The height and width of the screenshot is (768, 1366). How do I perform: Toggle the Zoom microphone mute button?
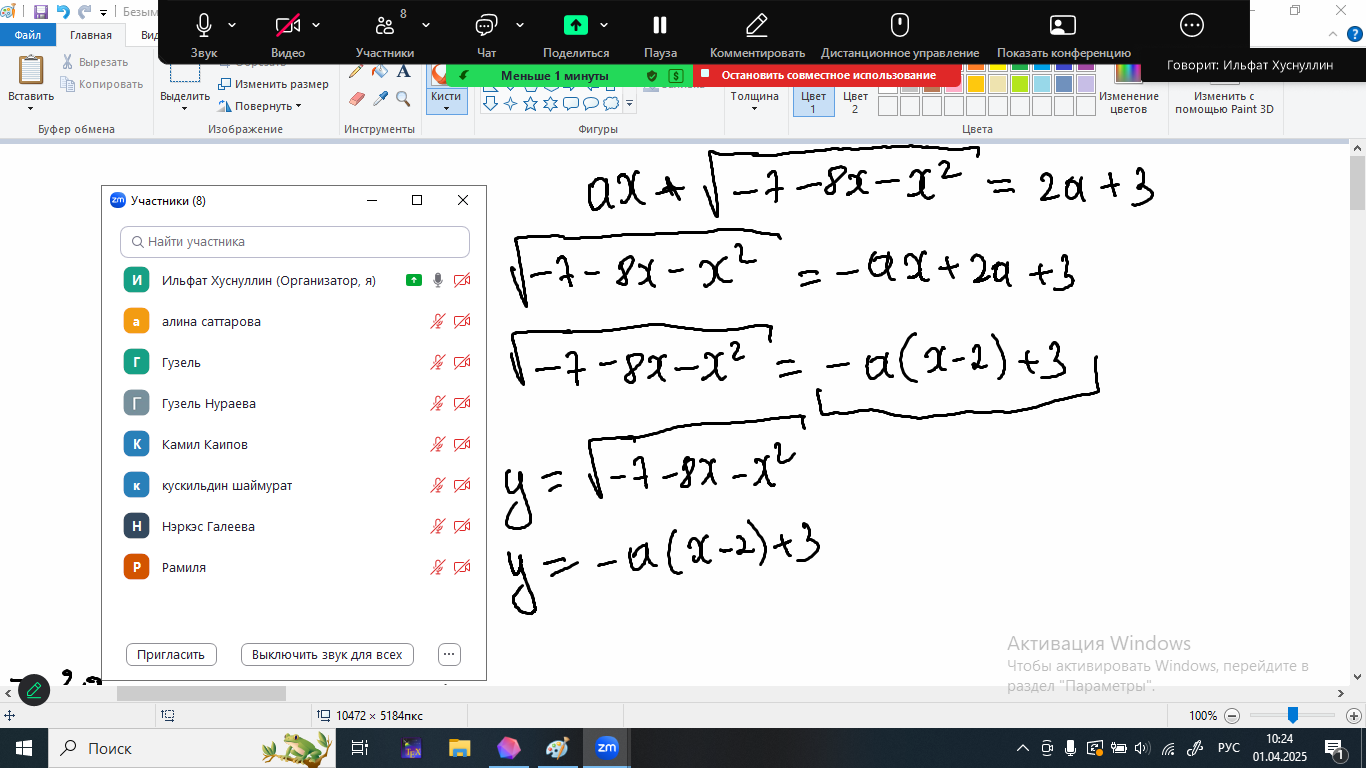(204, 34)
